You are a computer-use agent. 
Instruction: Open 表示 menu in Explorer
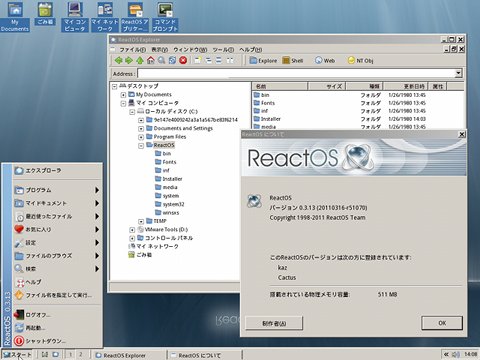pos(159,50)
